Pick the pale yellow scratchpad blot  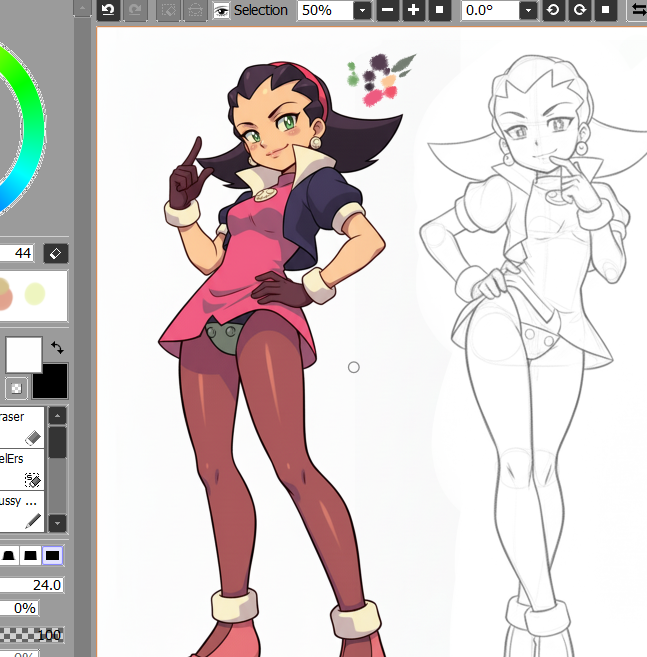tap(35, 294)
